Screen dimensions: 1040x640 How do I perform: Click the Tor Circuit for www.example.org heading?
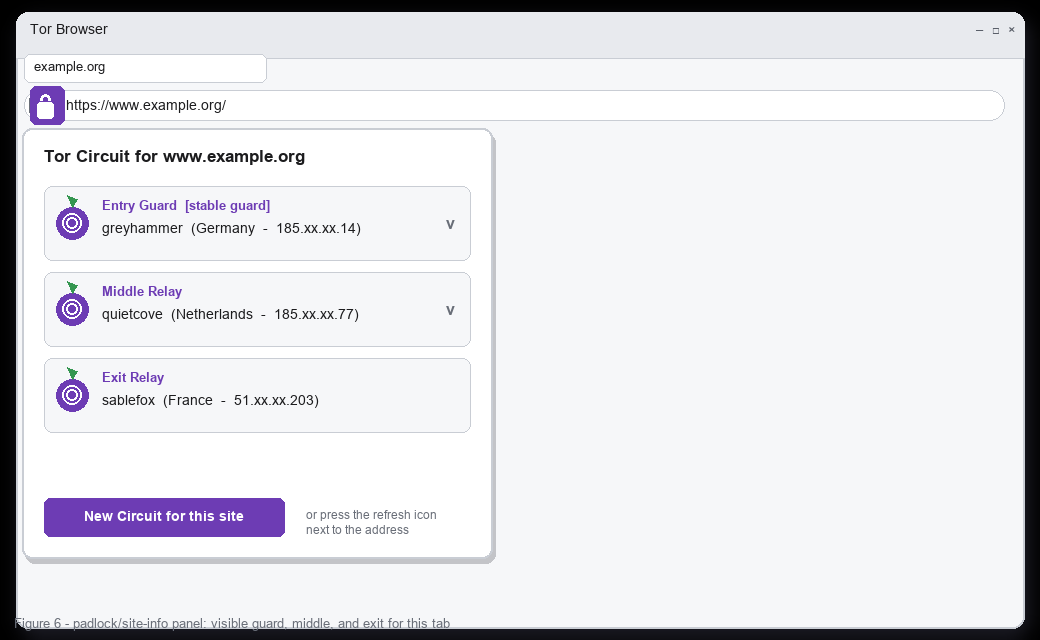click(174, 157)
